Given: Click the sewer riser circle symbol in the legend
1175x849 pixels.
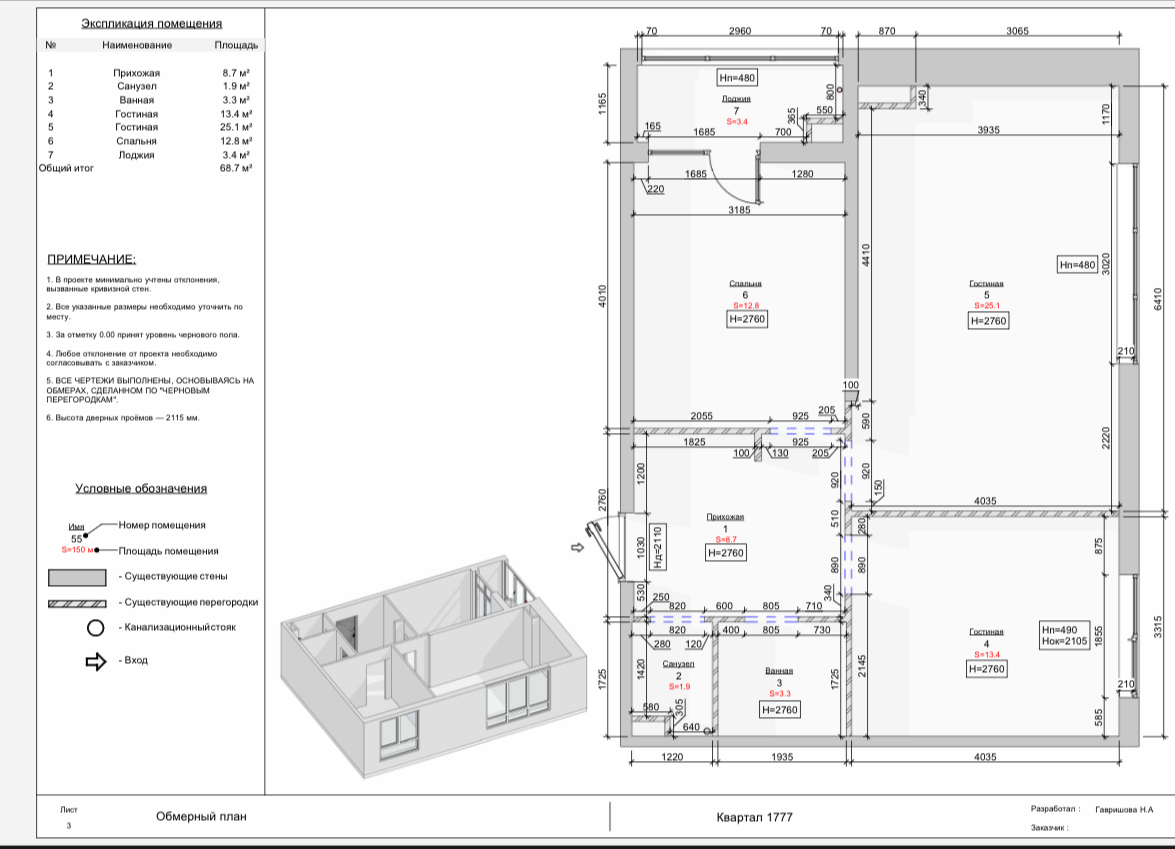Looking at the screenshot, I should [95, 627].
